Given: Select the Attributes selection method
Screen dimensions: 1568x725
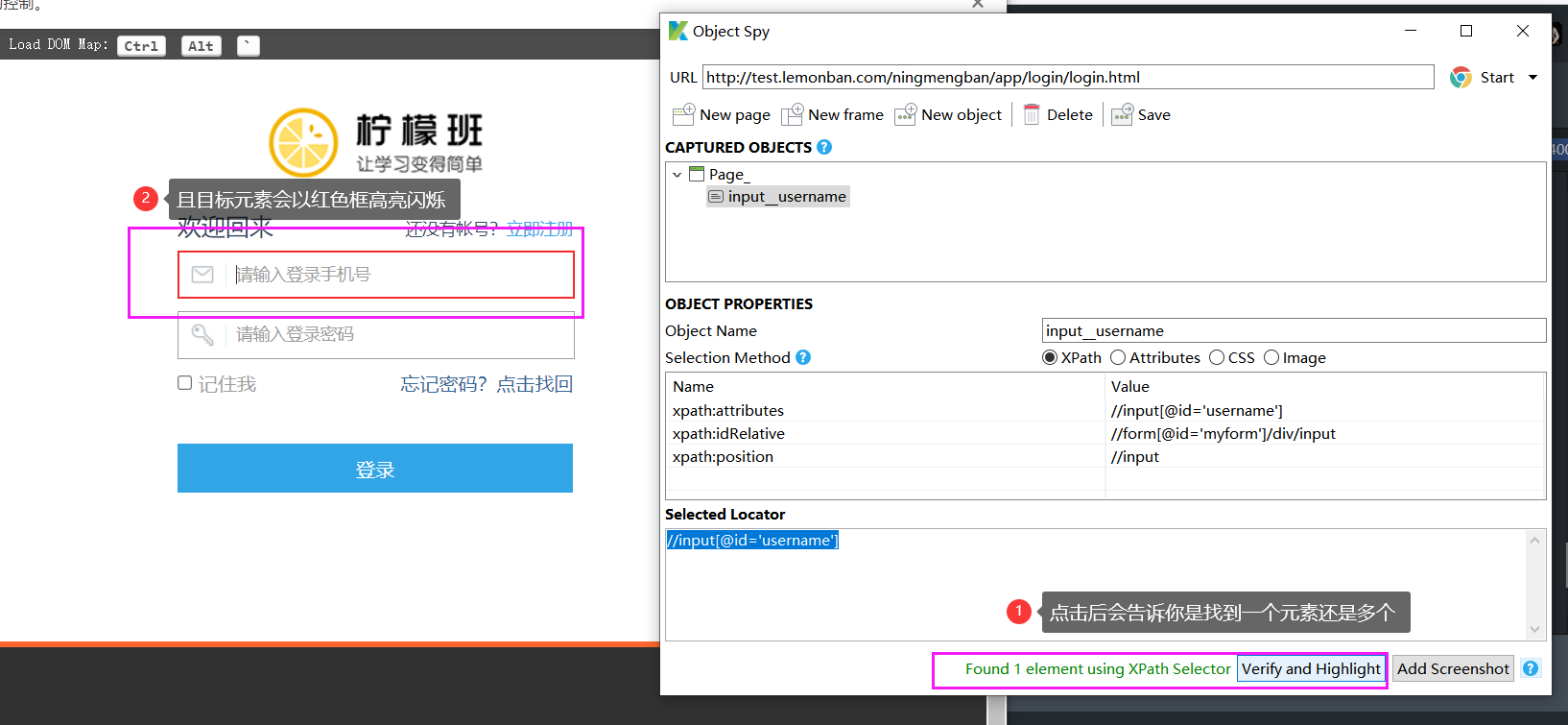Looking at the screenshot, I should [x=1155, y=357].
